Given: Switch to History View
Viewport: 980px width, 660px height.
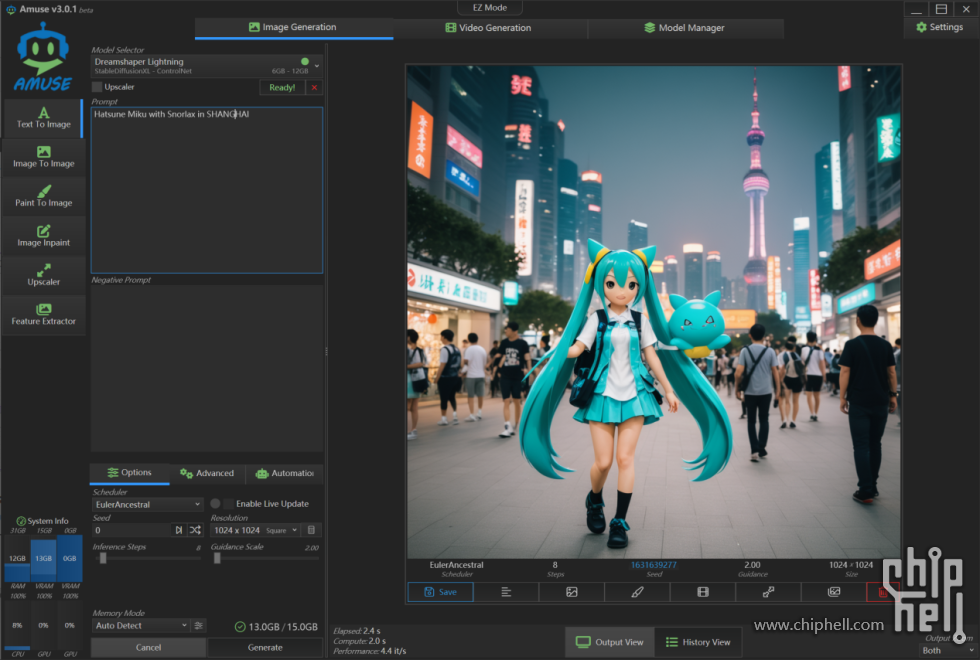Looking at the screenshot, I should point(698,642).
